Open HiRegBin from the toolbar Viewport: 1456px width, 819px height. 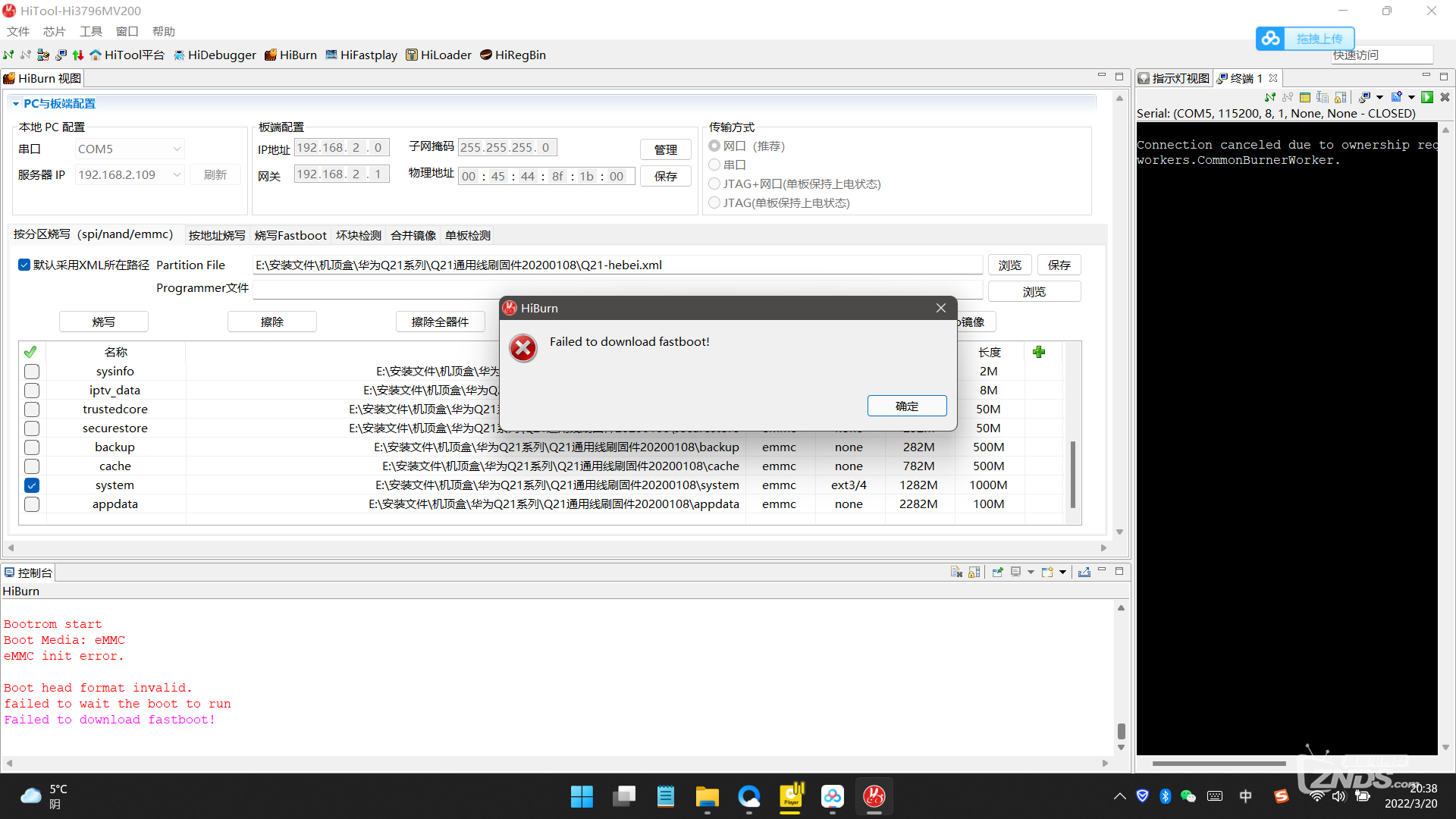[x=513, y=55]
